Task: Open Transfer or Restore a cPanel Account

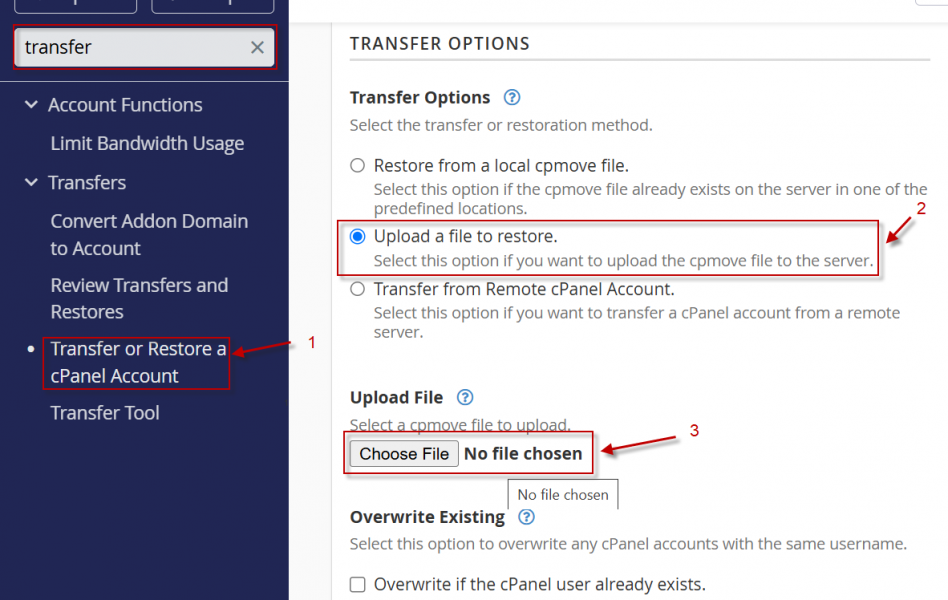Action: [x=138, y=362]
